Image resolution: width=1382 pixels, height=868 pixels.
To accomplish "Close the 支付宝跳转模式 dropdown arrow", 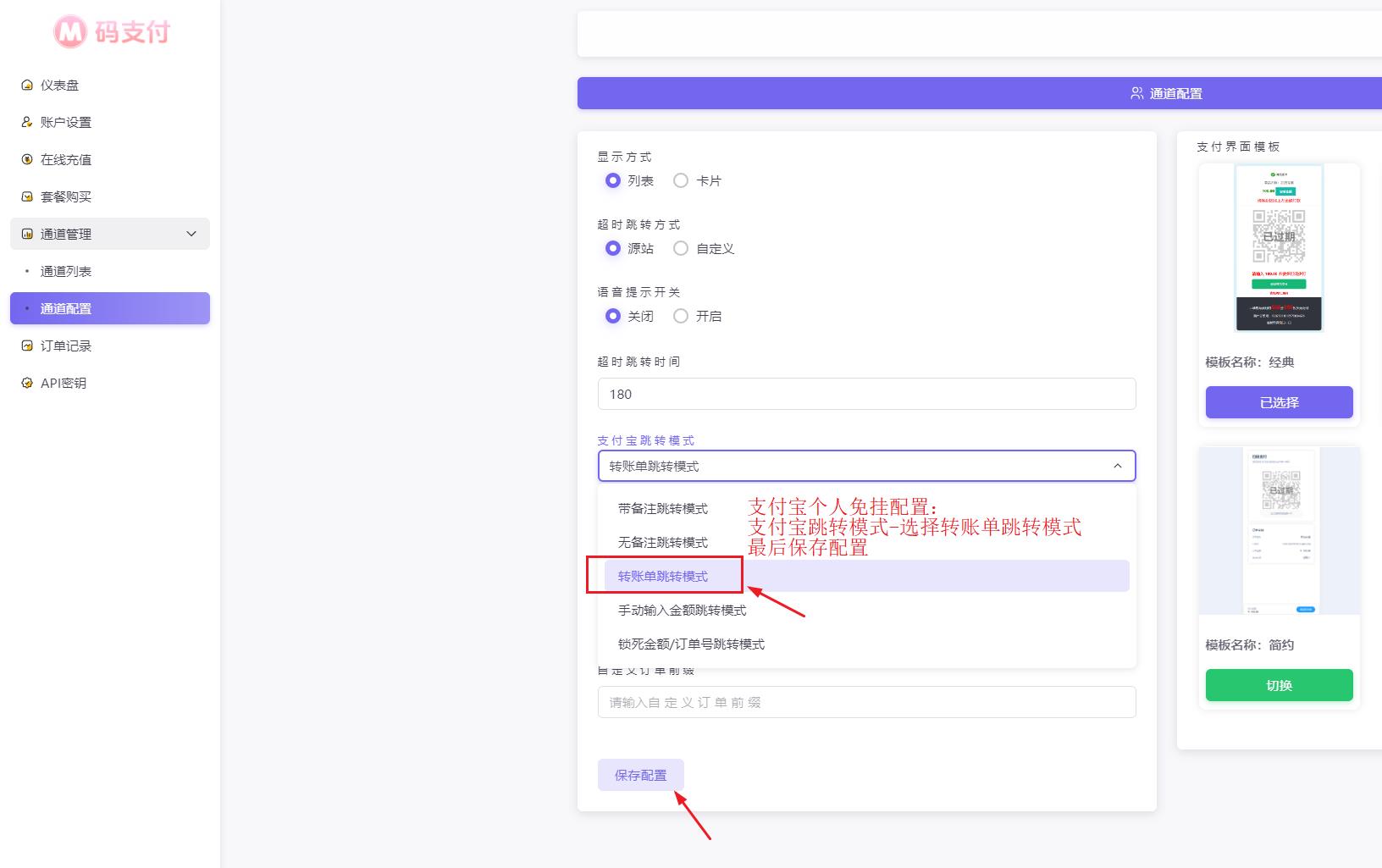I will click(x=1117, y=466).
